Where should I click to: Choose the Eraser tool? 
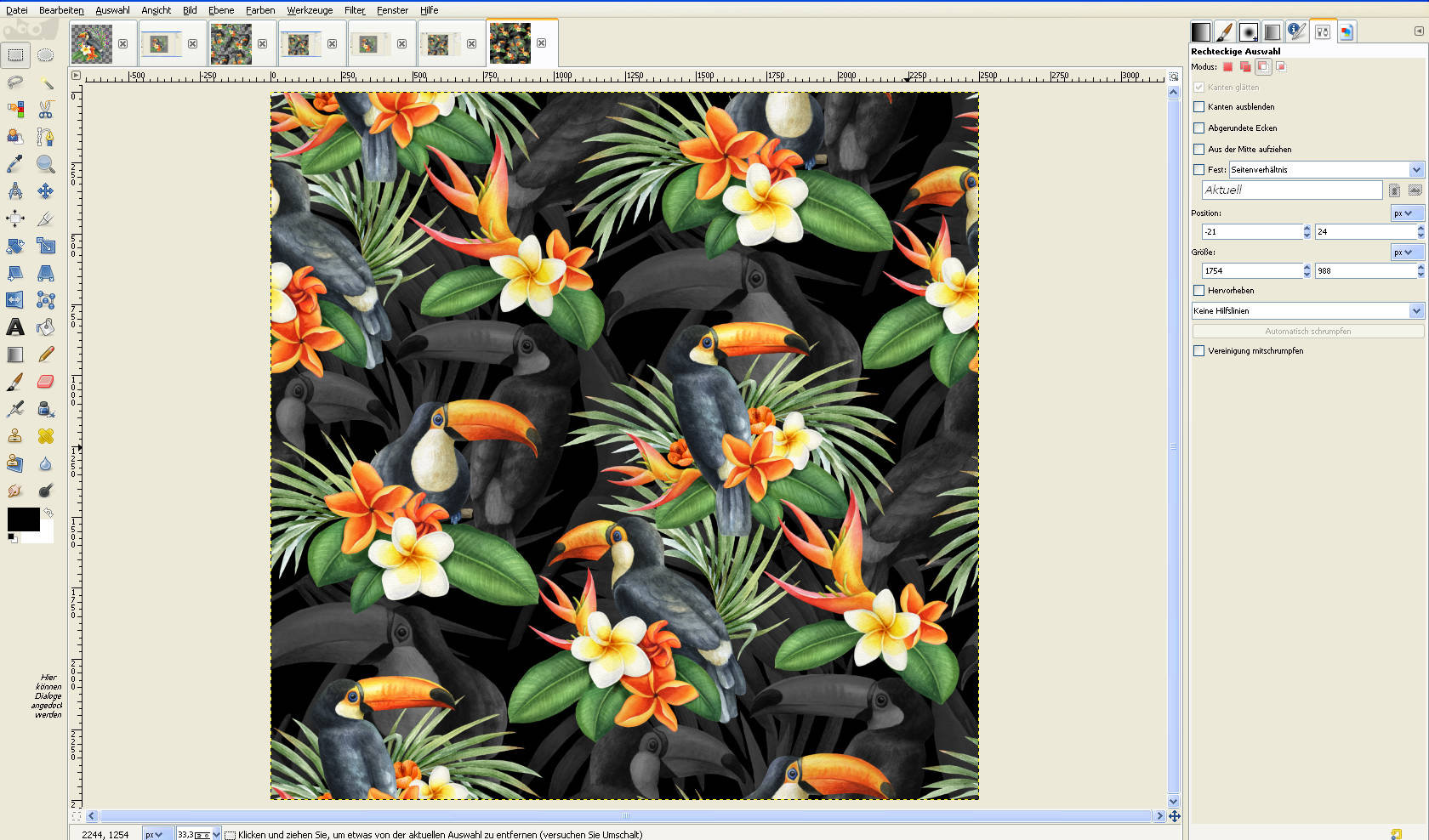click(x=46, y=382)
